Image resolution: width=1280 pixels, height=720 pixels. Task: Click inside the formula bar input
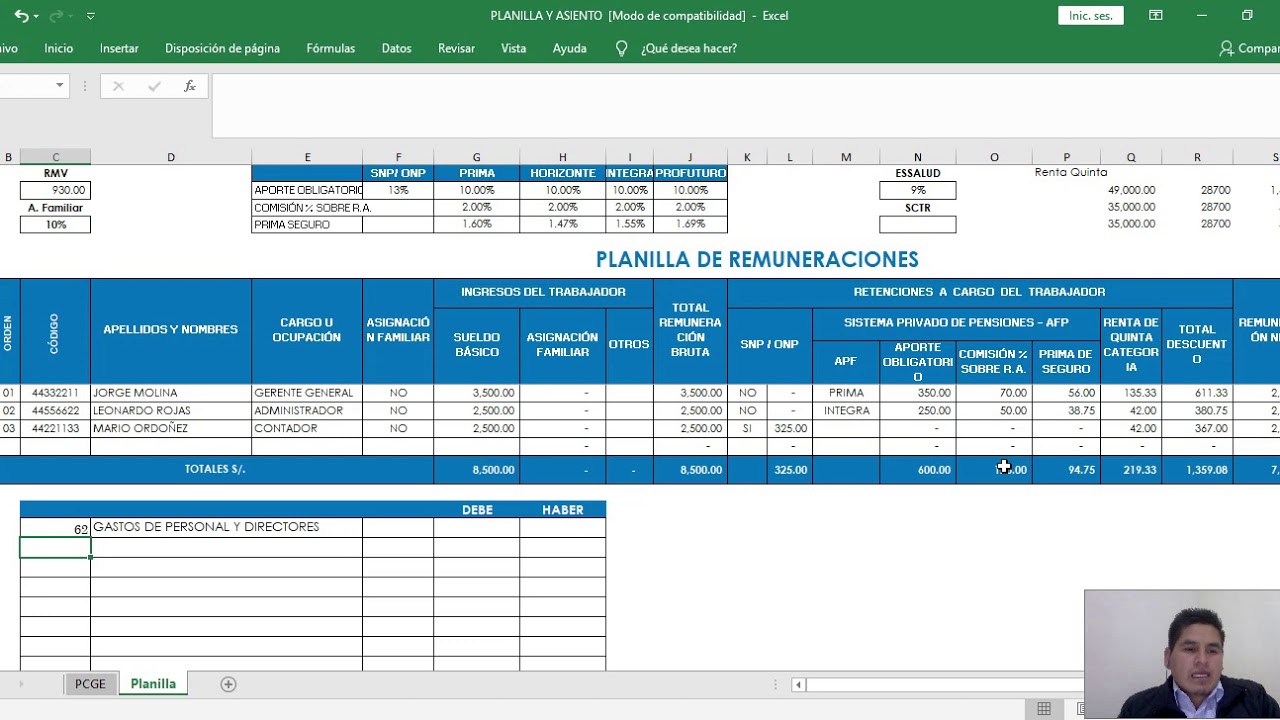(x=745, y=105)
